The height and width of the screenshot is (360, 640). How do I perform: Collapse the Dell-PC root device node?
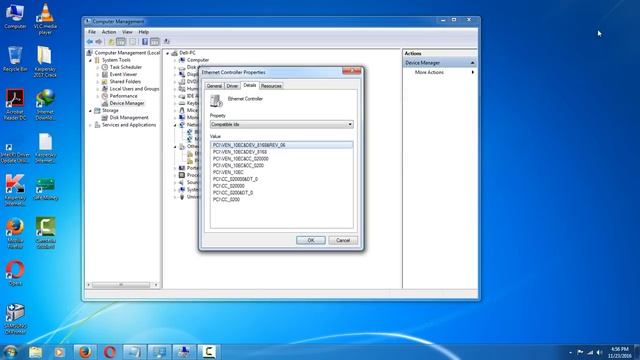point(167,53)
